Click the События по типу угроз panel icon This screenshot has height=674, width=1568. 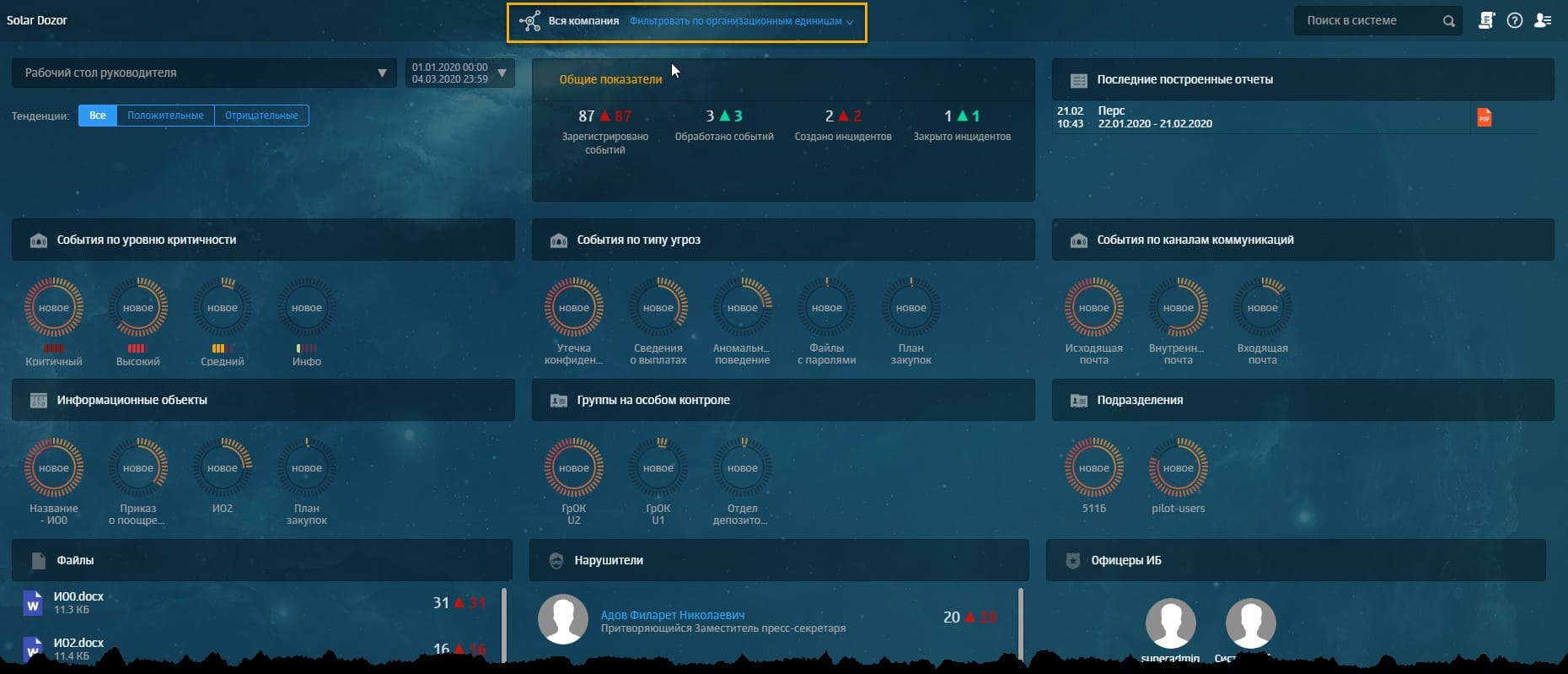coord(559,240)
